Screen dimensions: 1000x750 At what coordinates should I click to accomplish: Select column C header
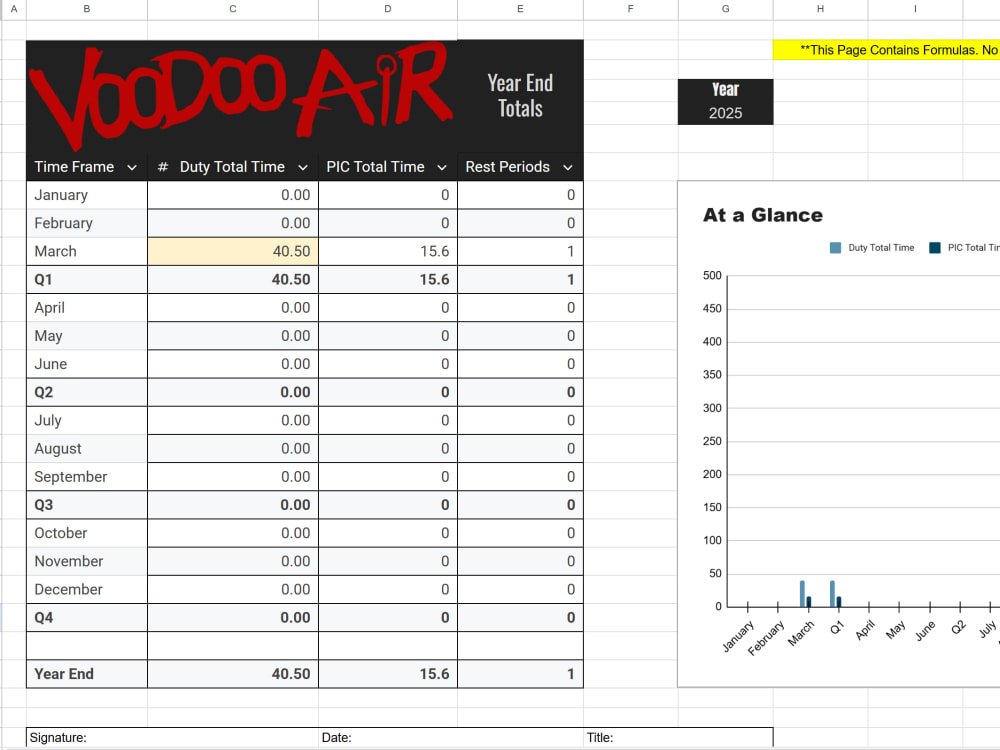[233, 9]
